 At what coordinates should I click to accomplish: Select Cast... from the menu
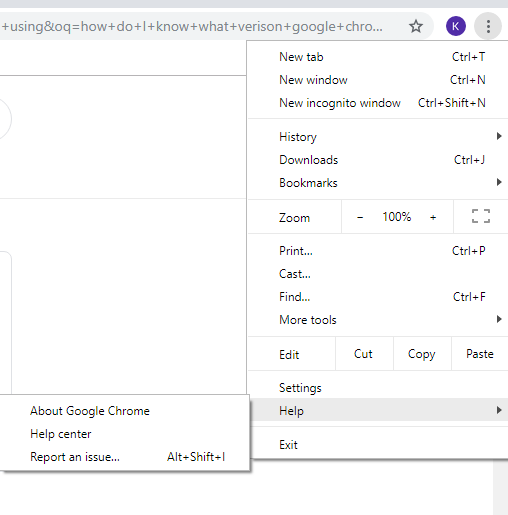coord(378,274)
